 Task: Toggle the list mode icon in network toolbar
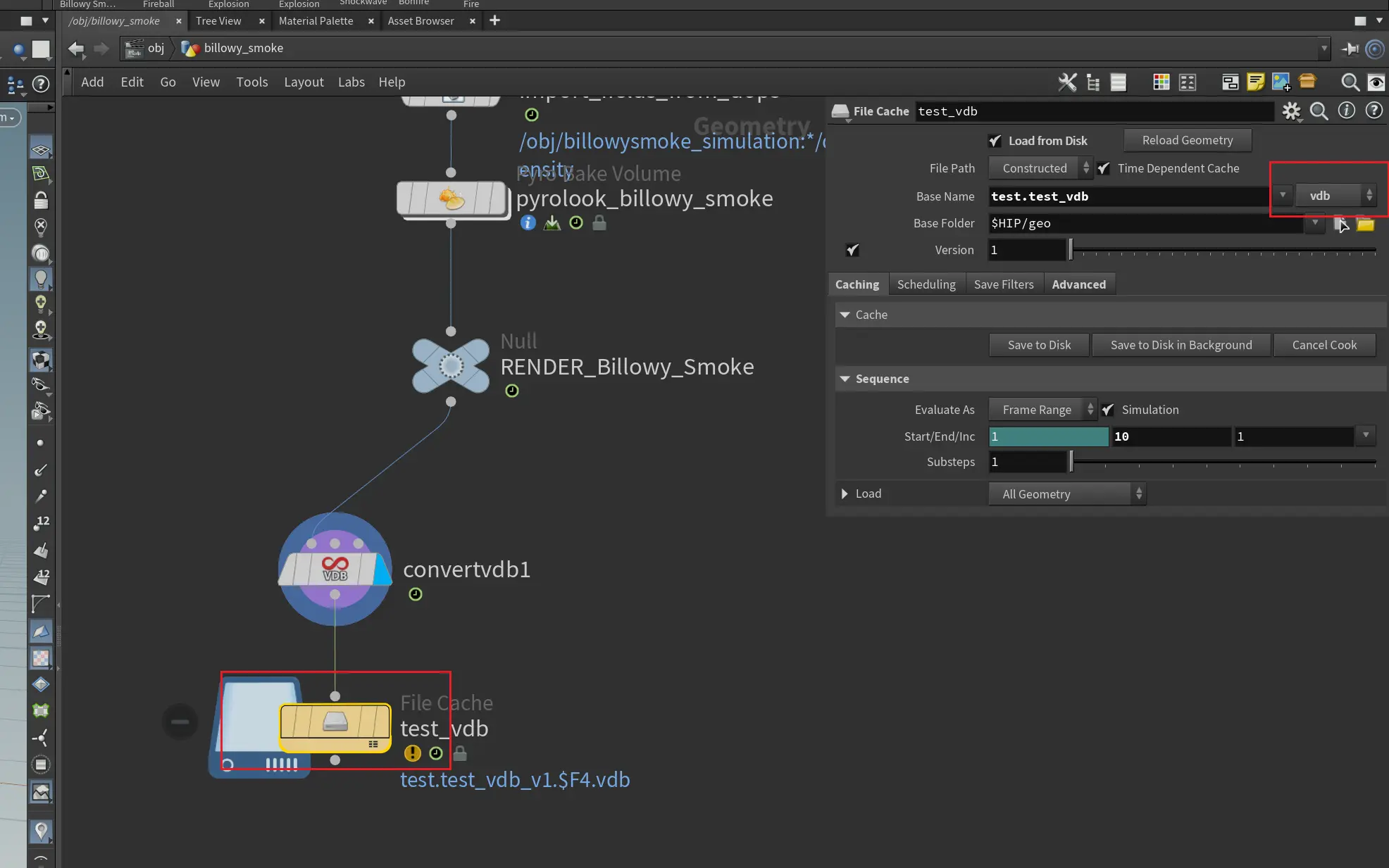pos(1119,82)
